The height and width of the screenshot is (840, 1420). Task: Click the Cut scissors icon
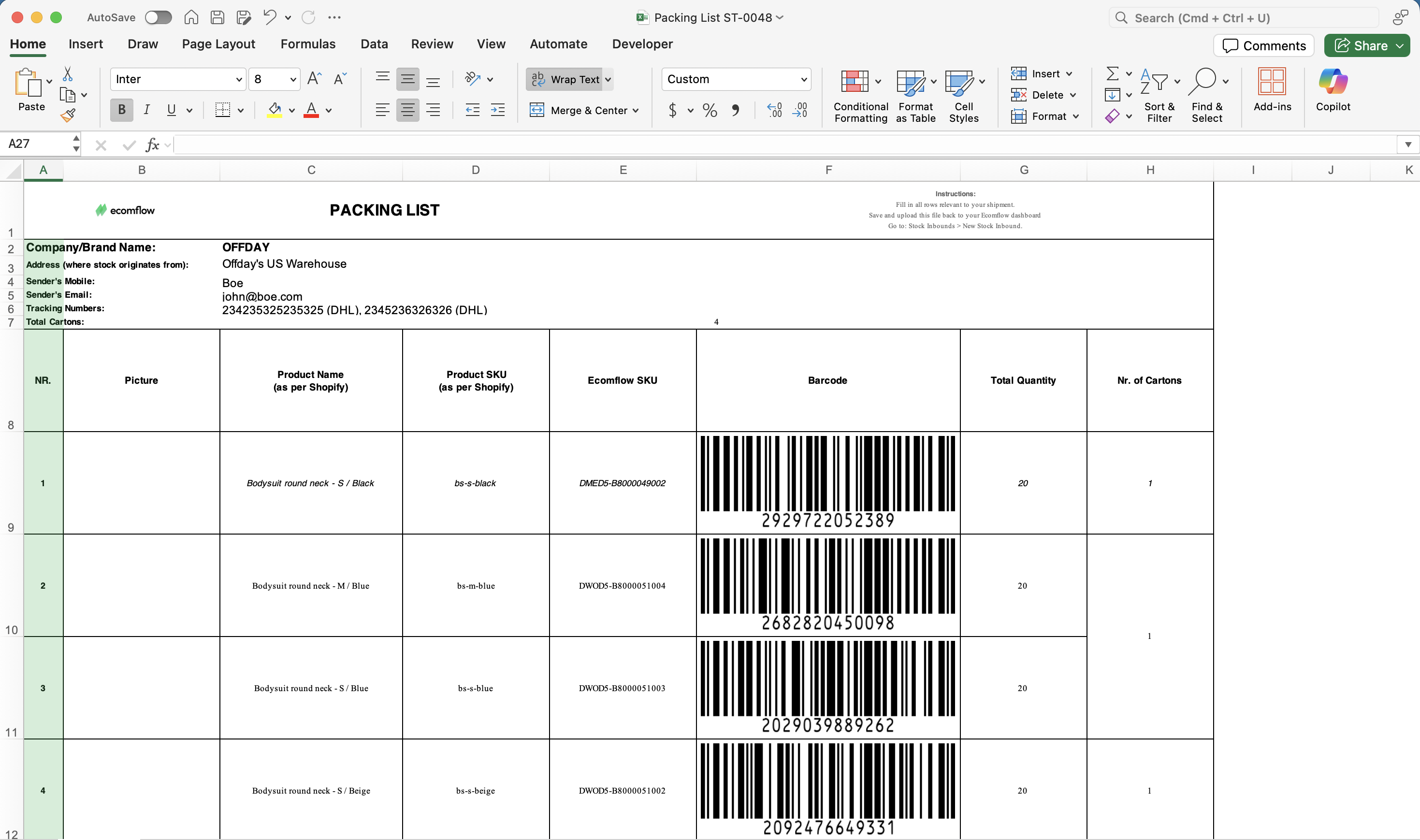click(68, 73)
